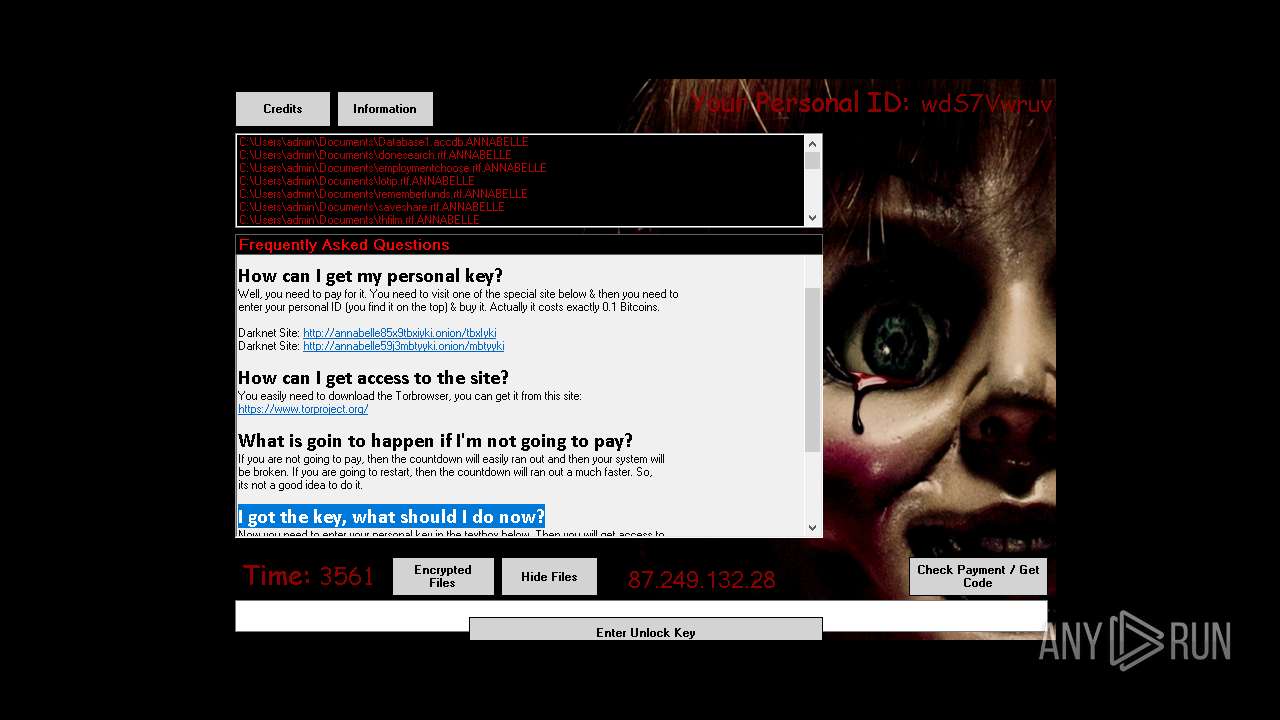Click the 'How can I get my personal key?' heading
Viewport: 1280px width, 720px height.
point(370,276)
